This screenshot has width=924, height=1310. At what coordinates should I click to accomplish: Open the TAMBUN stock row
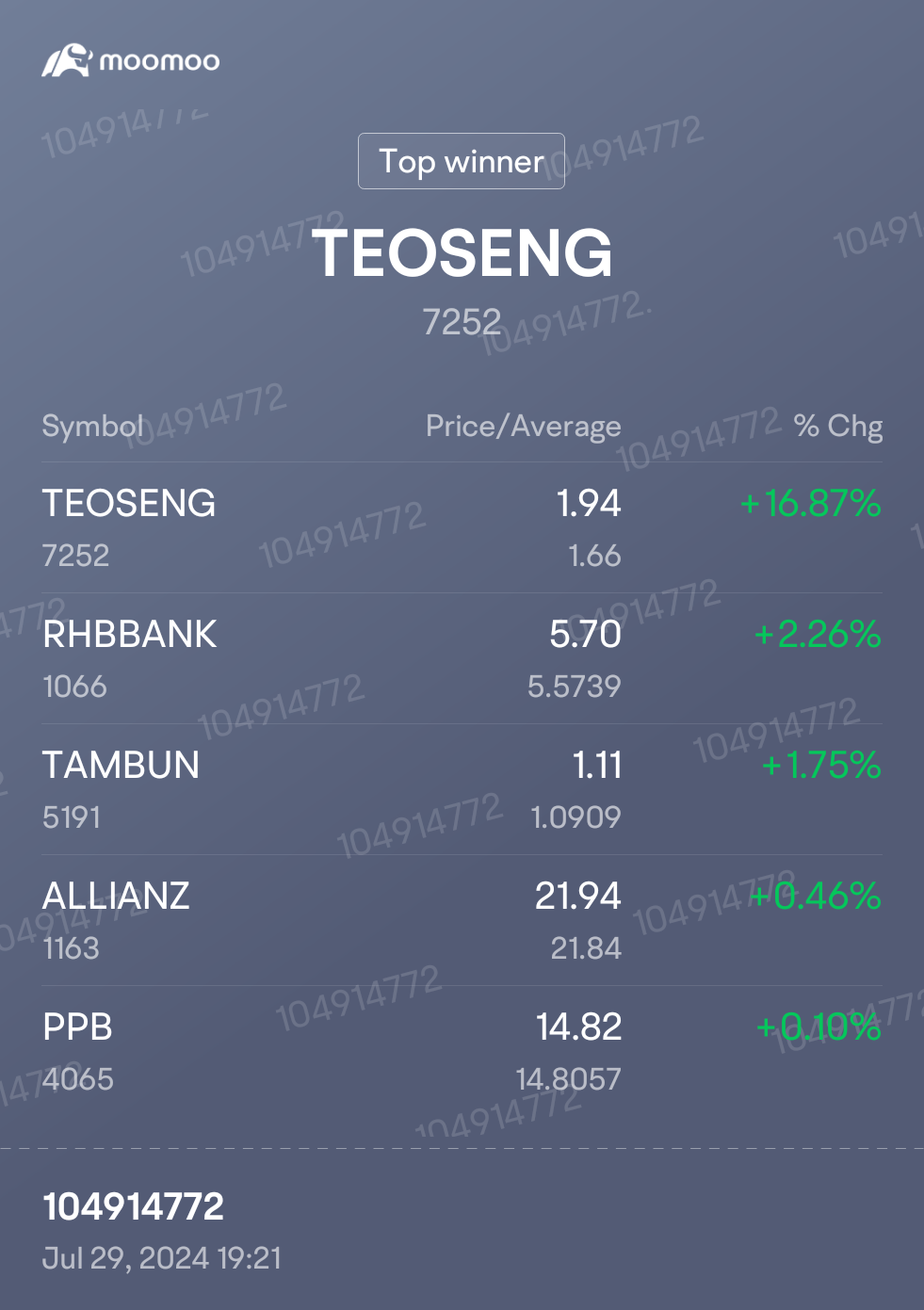(462, 789)
